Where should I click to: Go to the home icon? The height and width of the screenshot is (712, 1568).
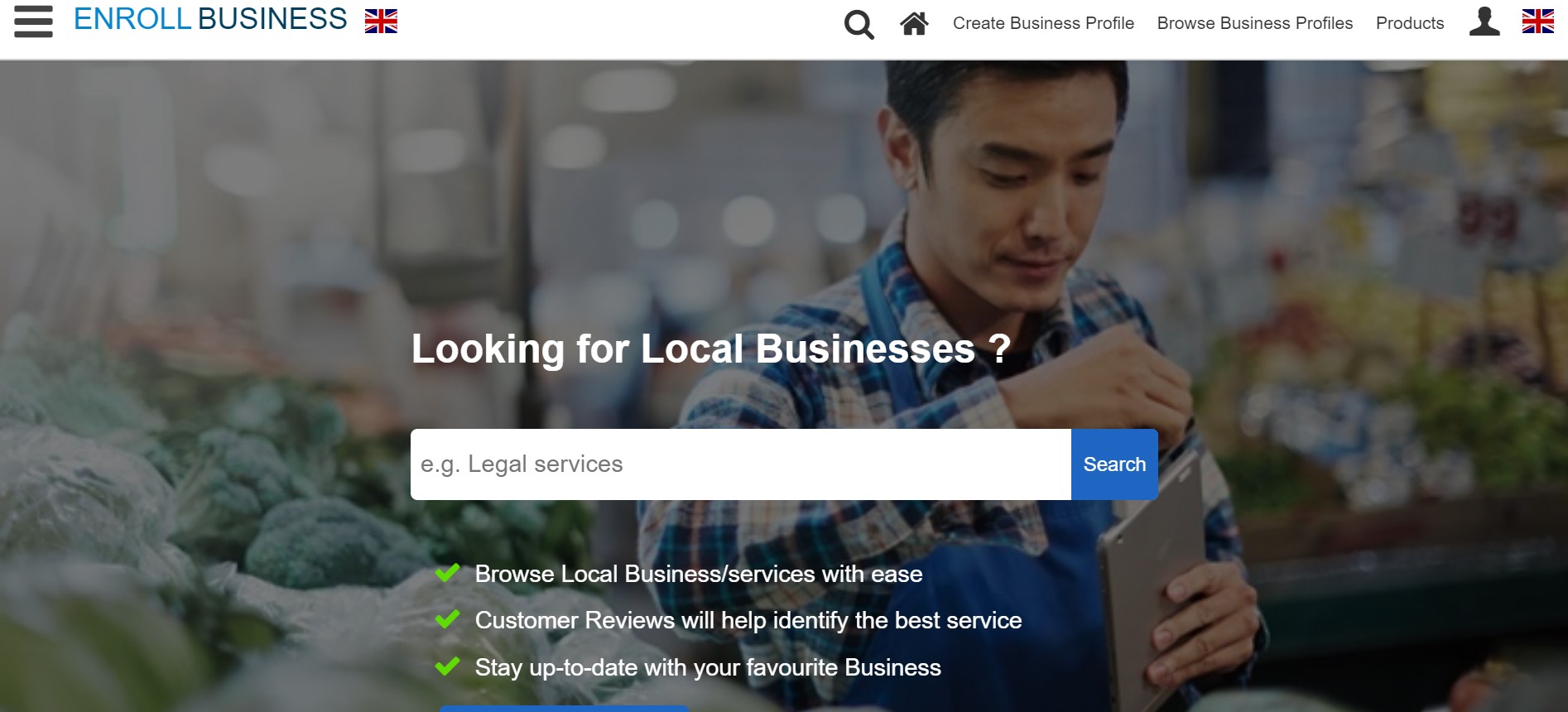[914, 23]
